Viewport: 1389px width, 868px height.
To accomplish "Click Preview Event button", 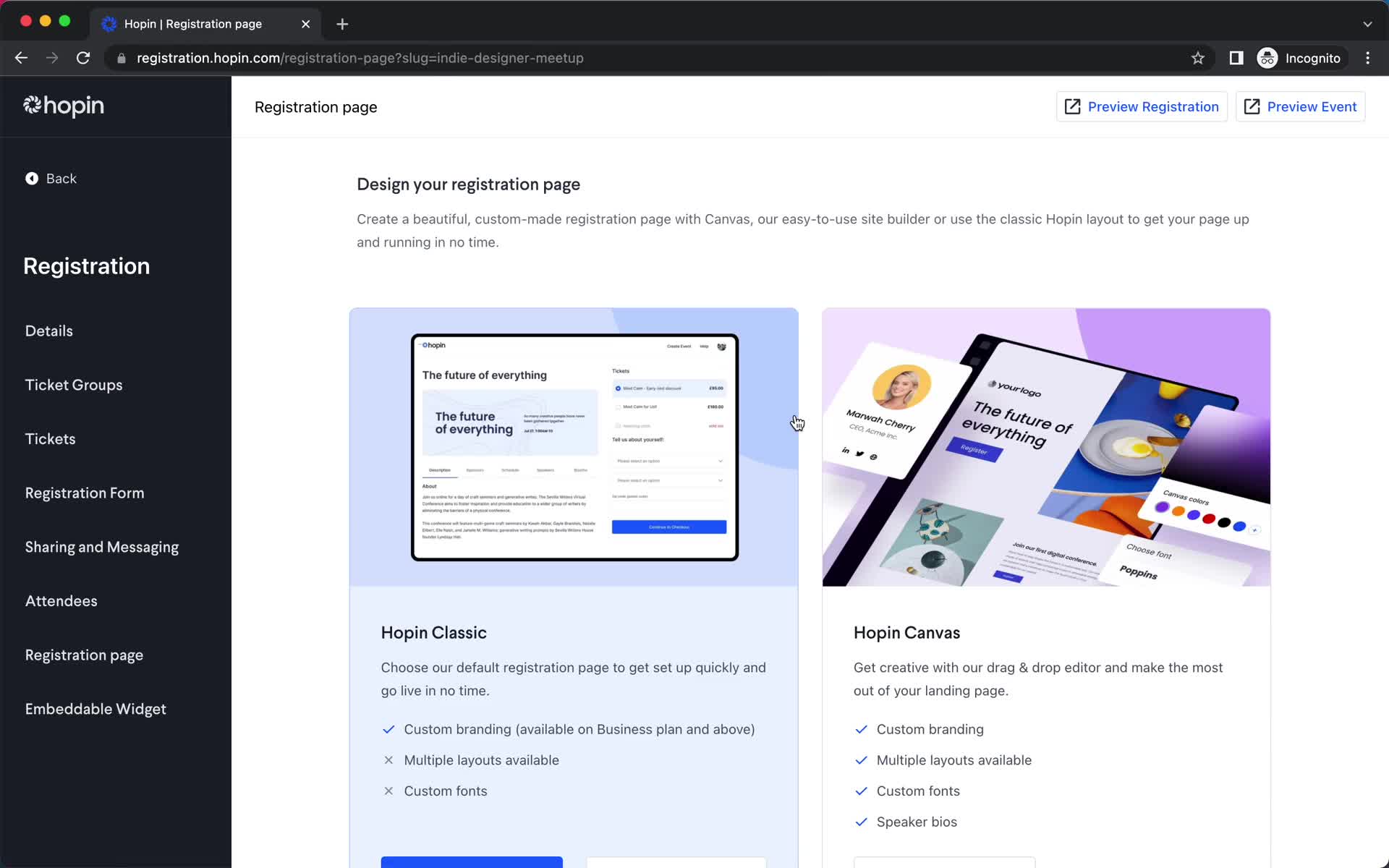I will [x=1300, y=107].
